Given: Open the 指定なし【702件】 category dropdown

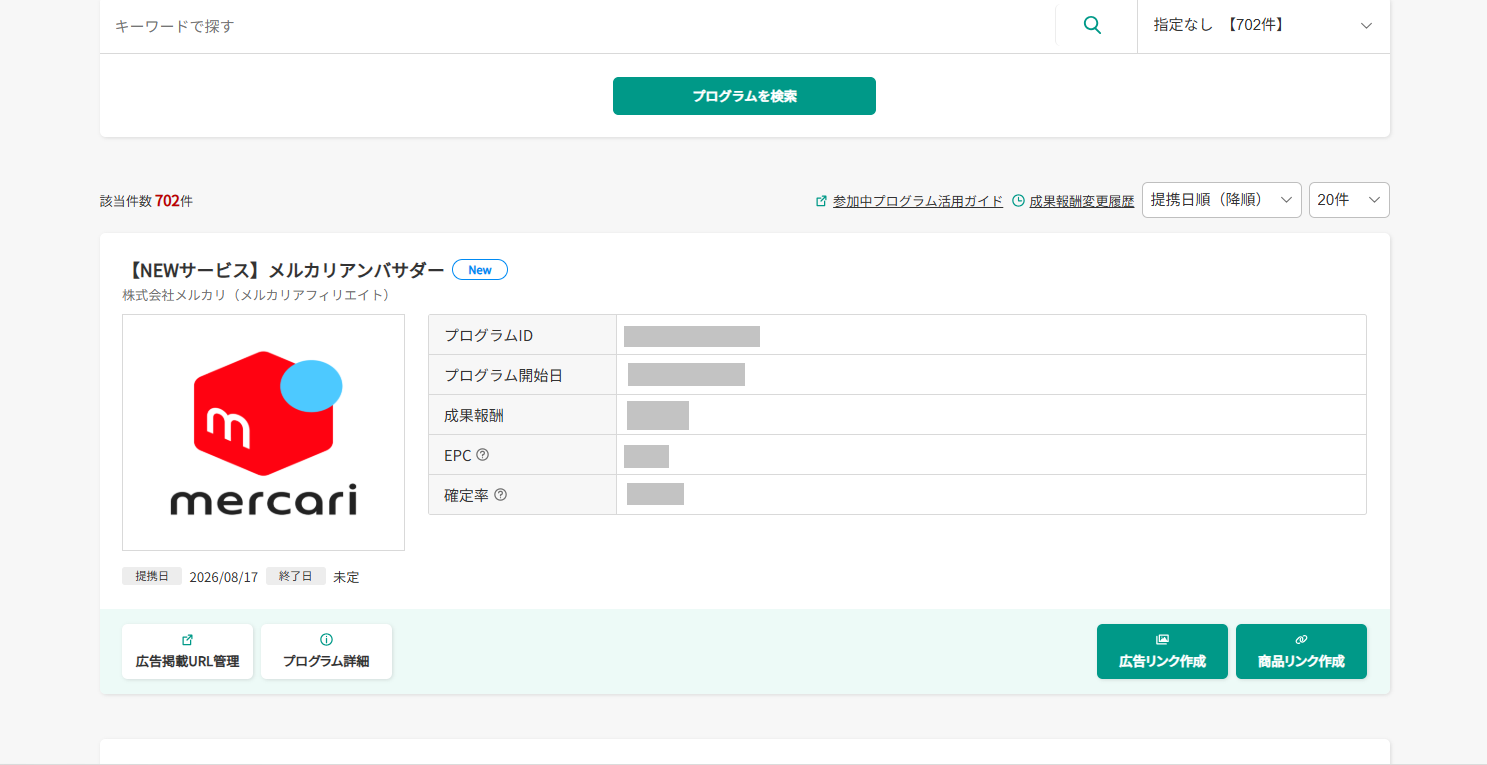Looking at the screenshot, I should (x=1263, y=26).
